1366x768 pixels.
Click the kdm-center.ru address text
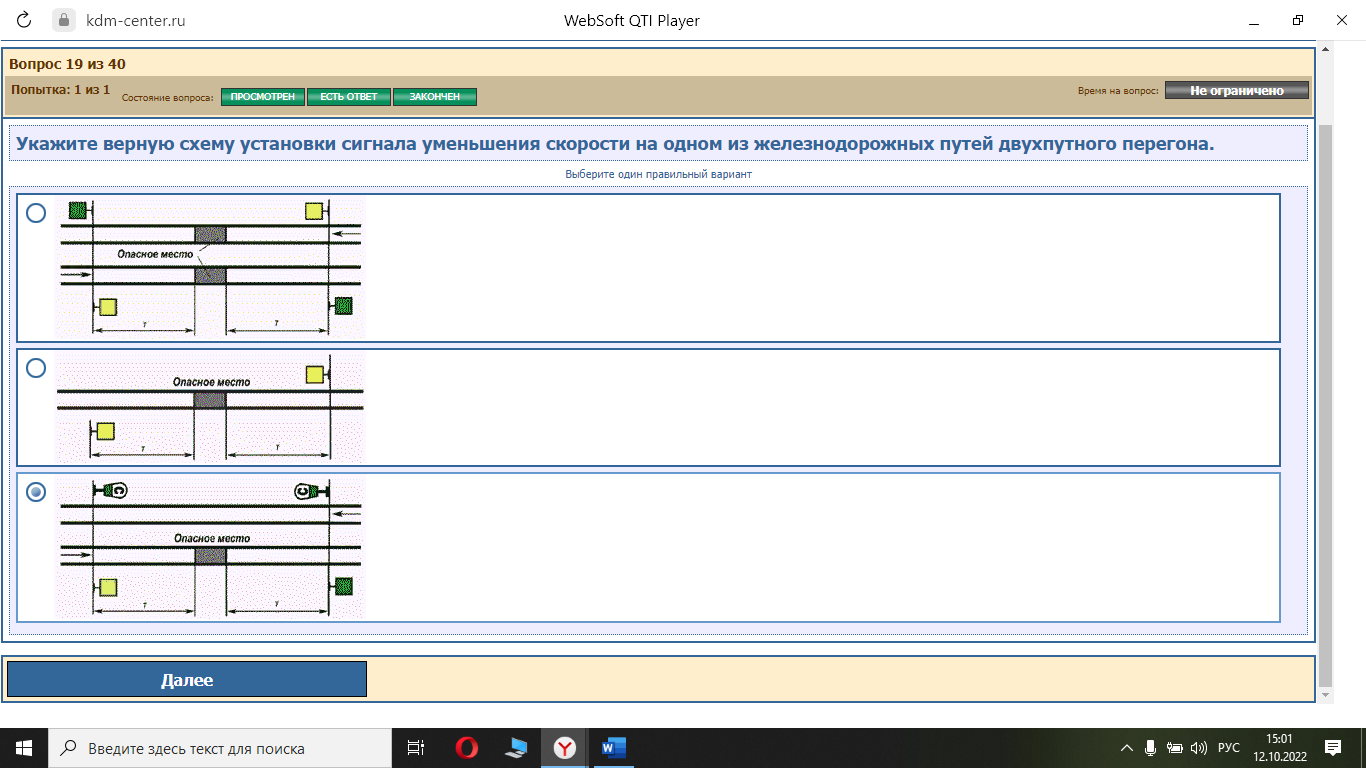tap(136, 20)
